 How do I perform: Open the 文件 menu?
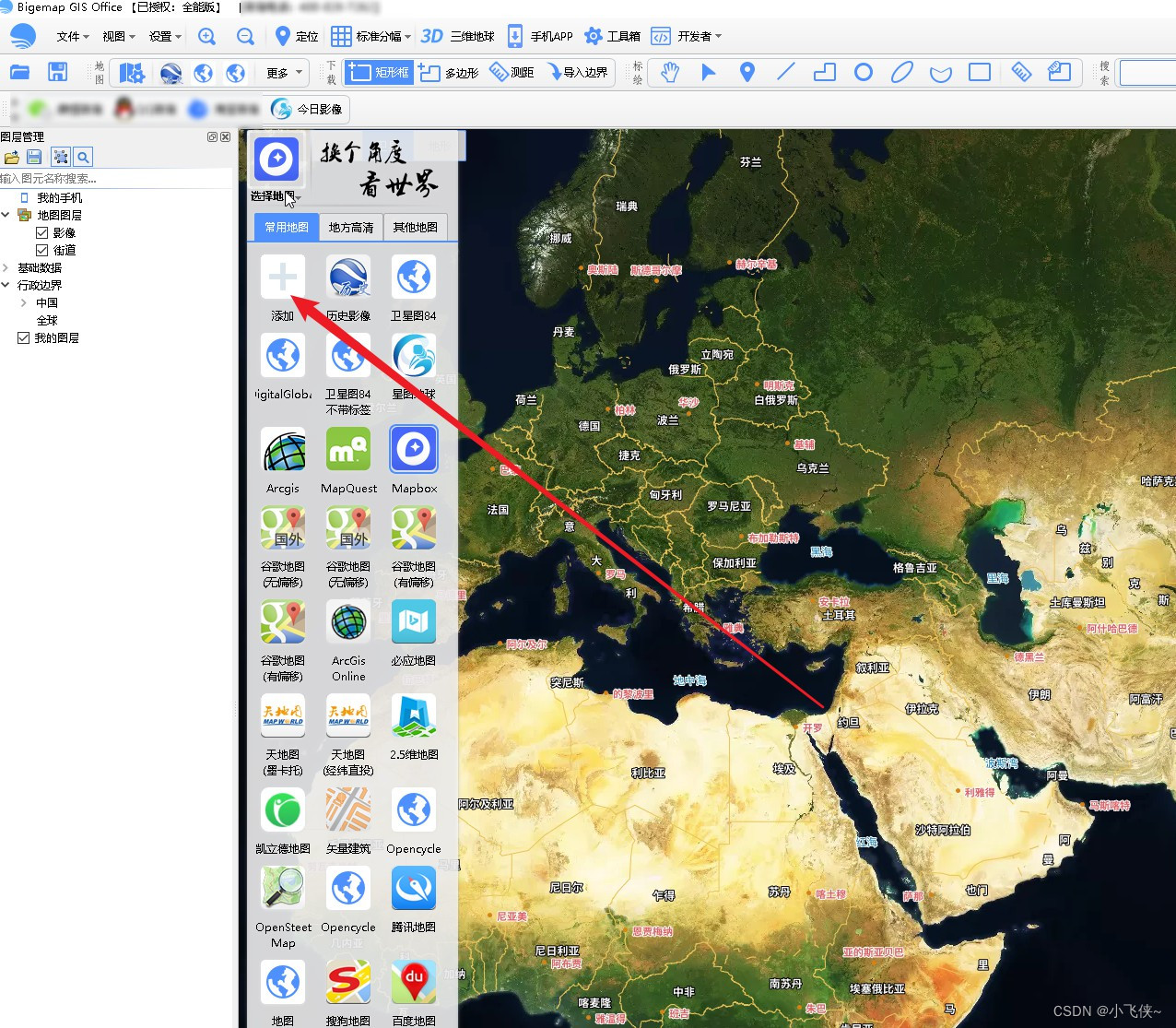(x=73, y=36)
